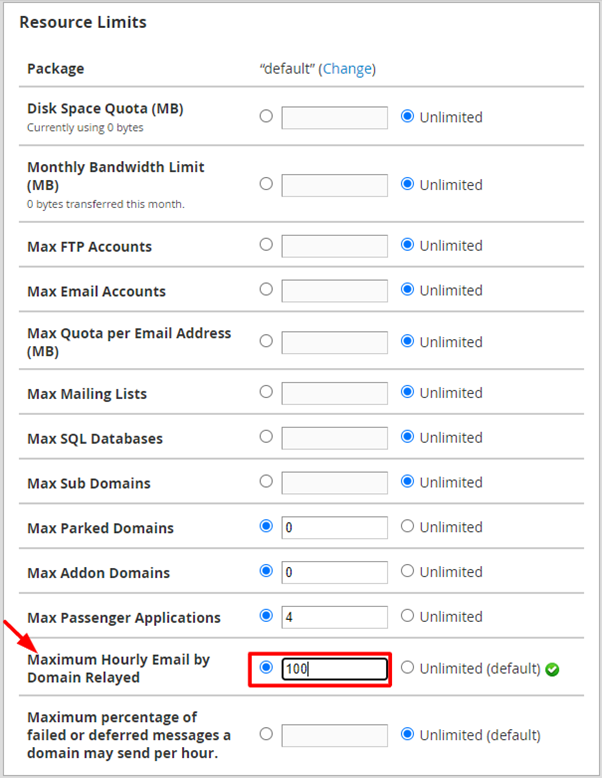Screen dimensions: 602x778
Task: Click the failed or deferred messages percentage field
Action: click(x=334, y=735)
